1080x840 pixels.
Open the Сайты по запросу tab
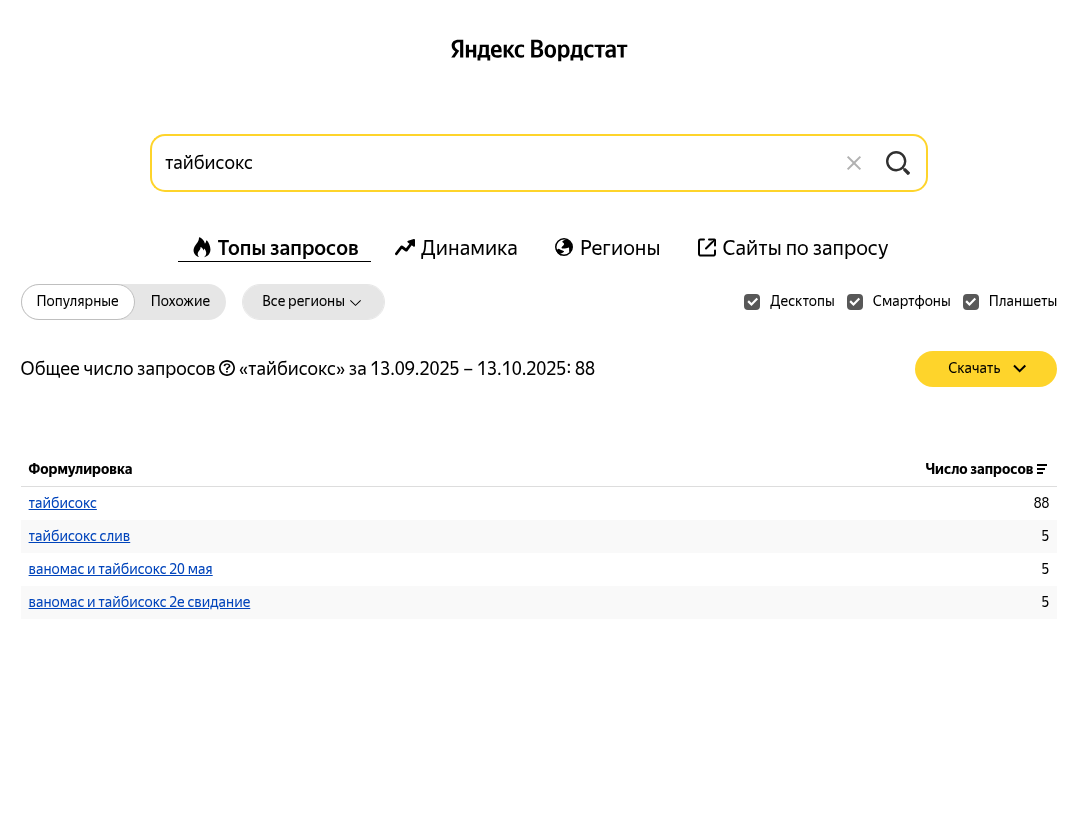[793, 248]
